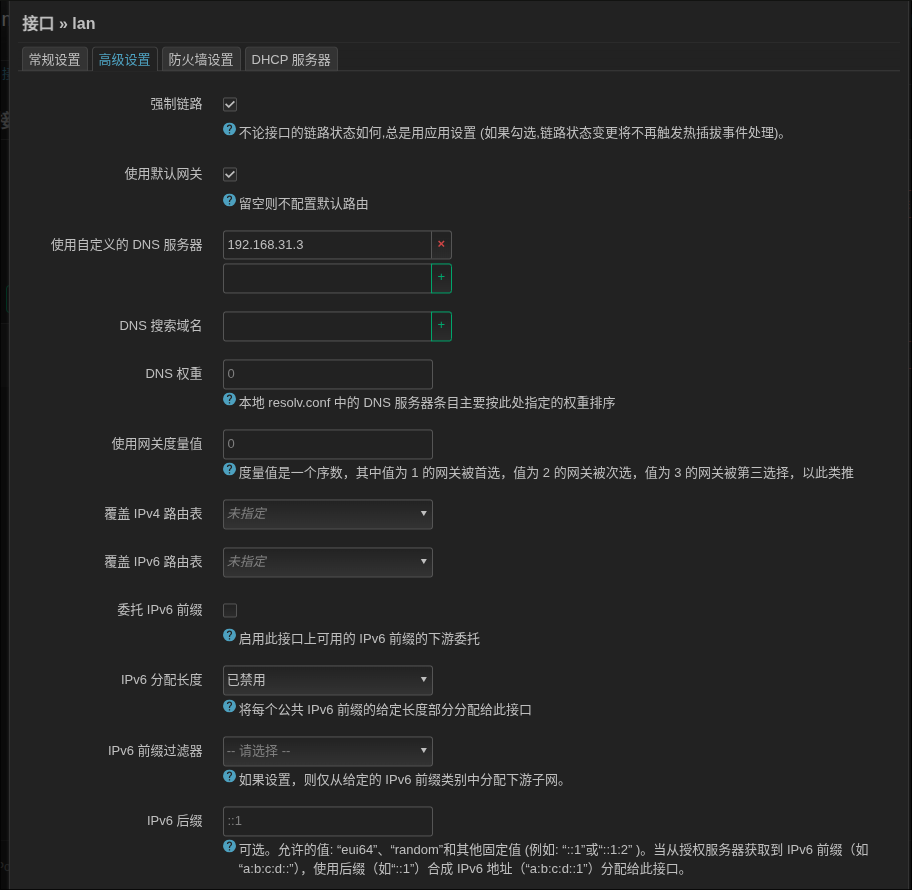Click help icon under 使用网关度量值 field
This screenshot has width=912, height=890.
point(229,470)
